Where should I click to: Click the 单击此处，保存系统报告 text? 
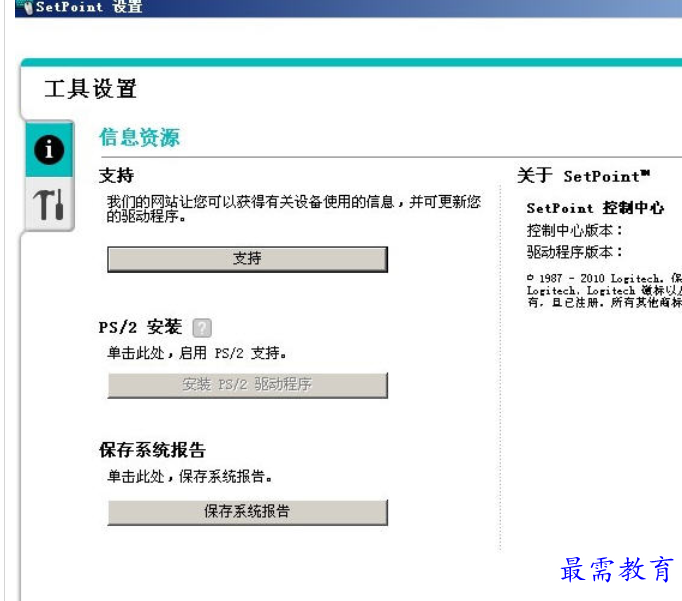click(190, 477)
